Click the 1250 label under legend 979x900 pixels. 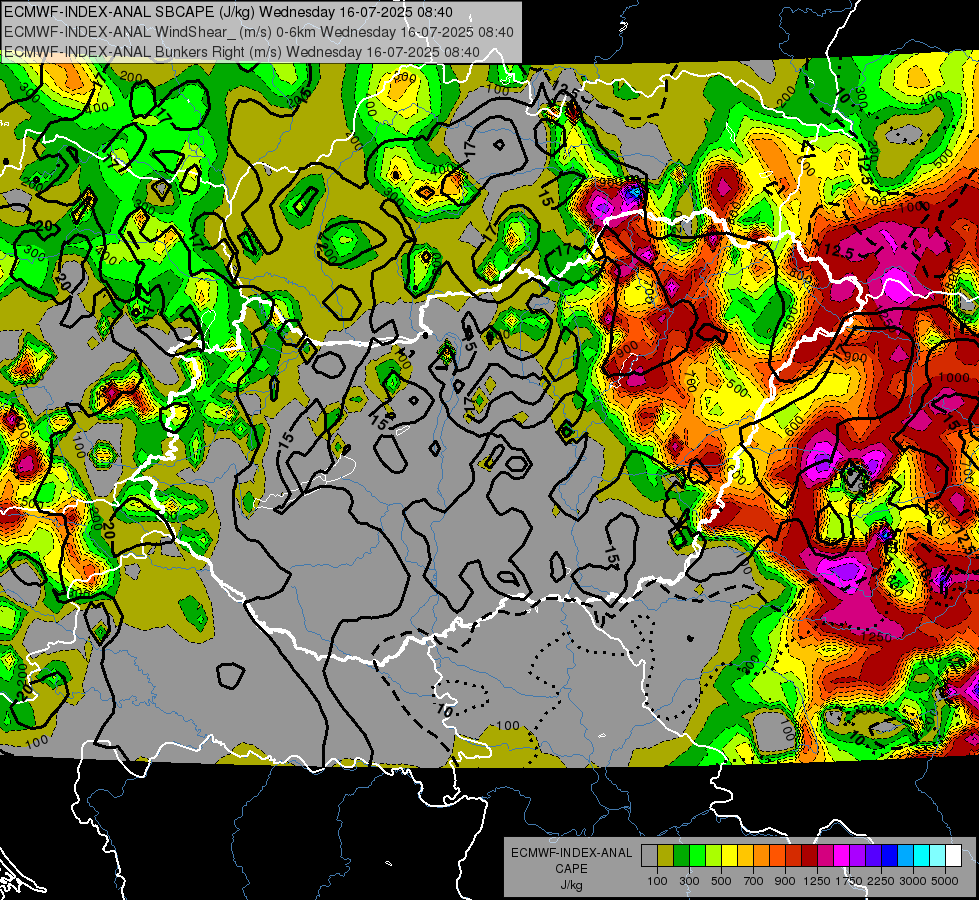817,881
